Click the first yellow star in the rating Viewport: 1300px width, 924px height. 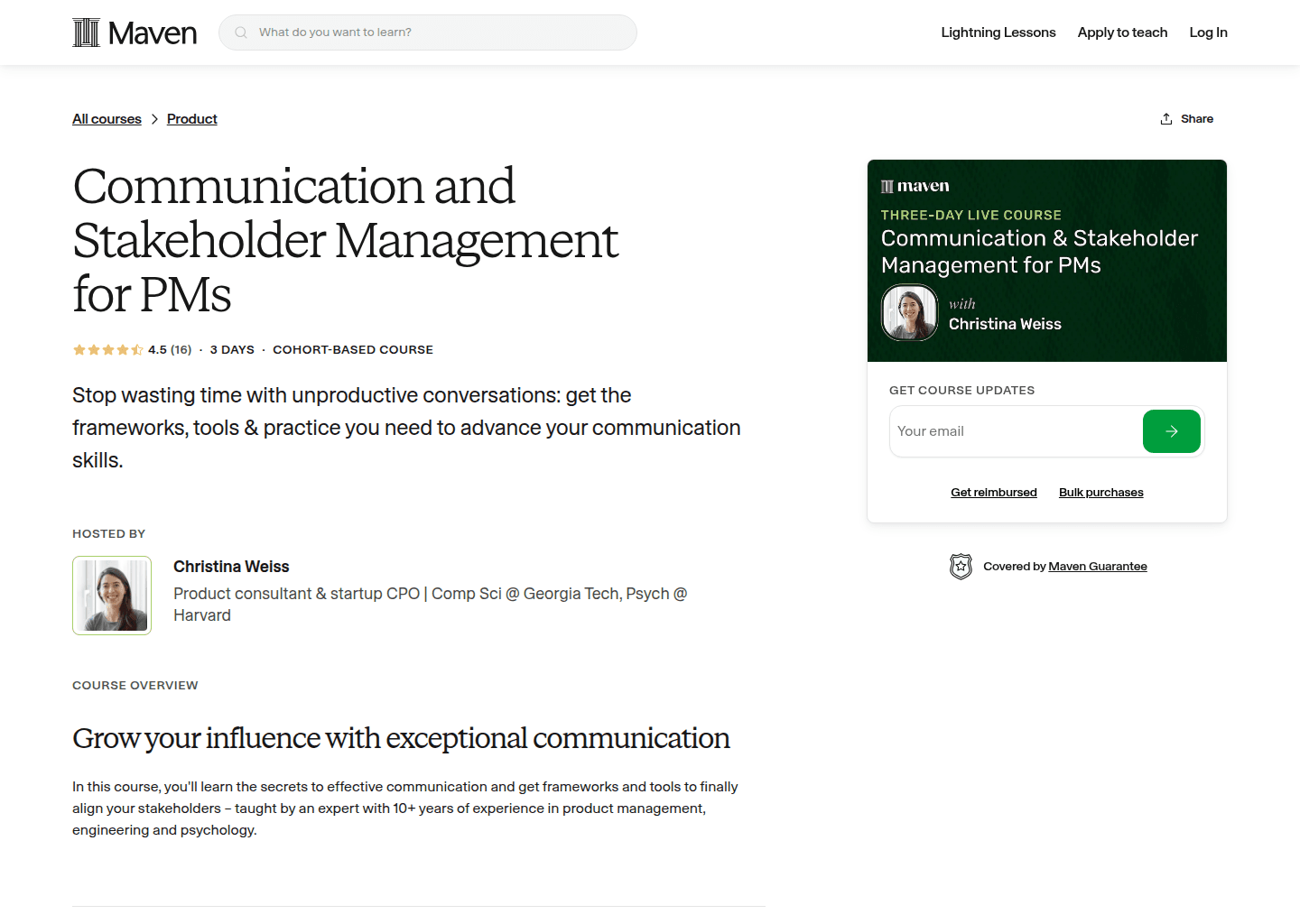coord(78,349)
